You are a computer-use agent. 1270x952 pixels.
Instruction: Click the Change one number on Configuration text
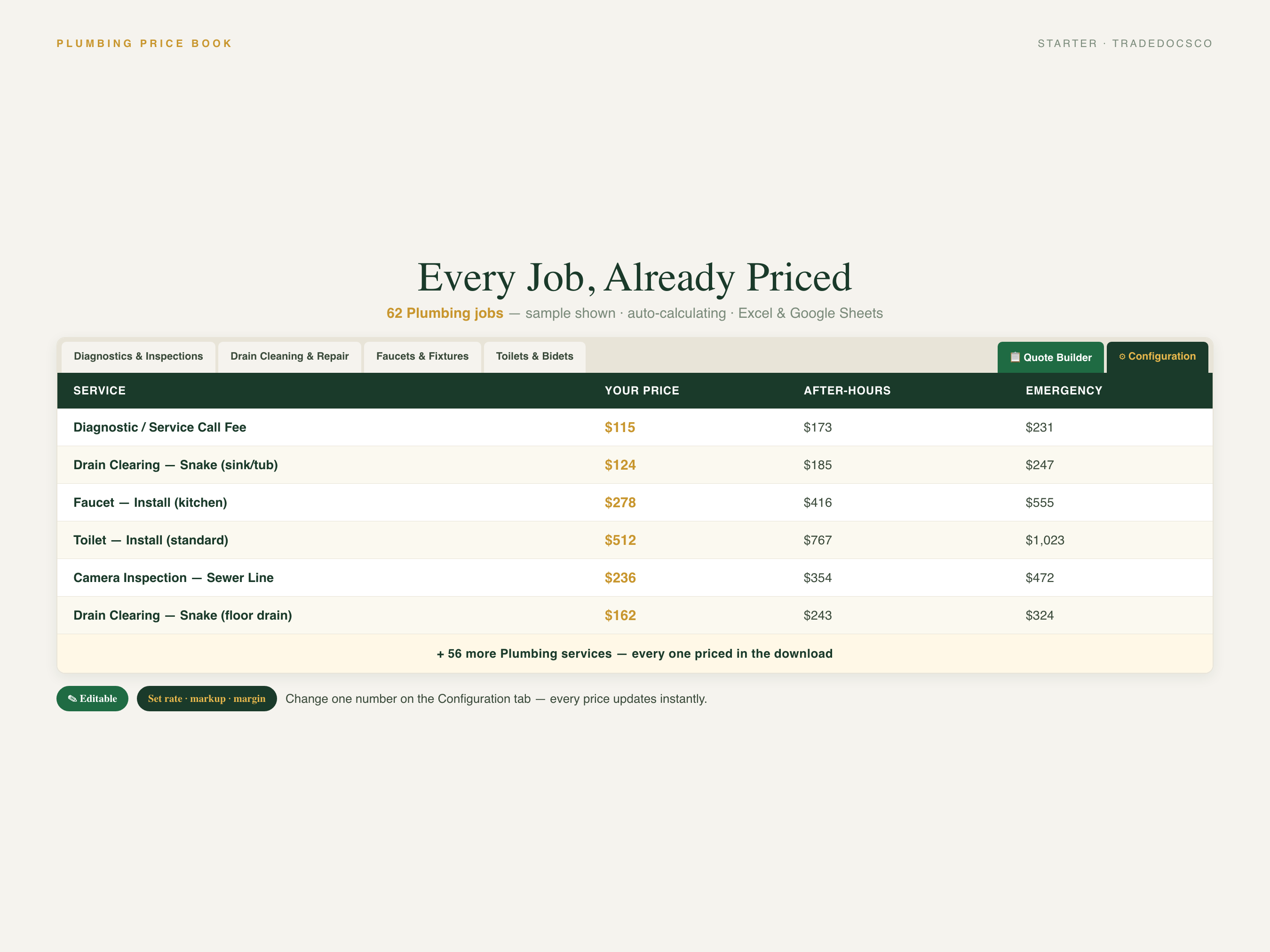tap(496, 699)
